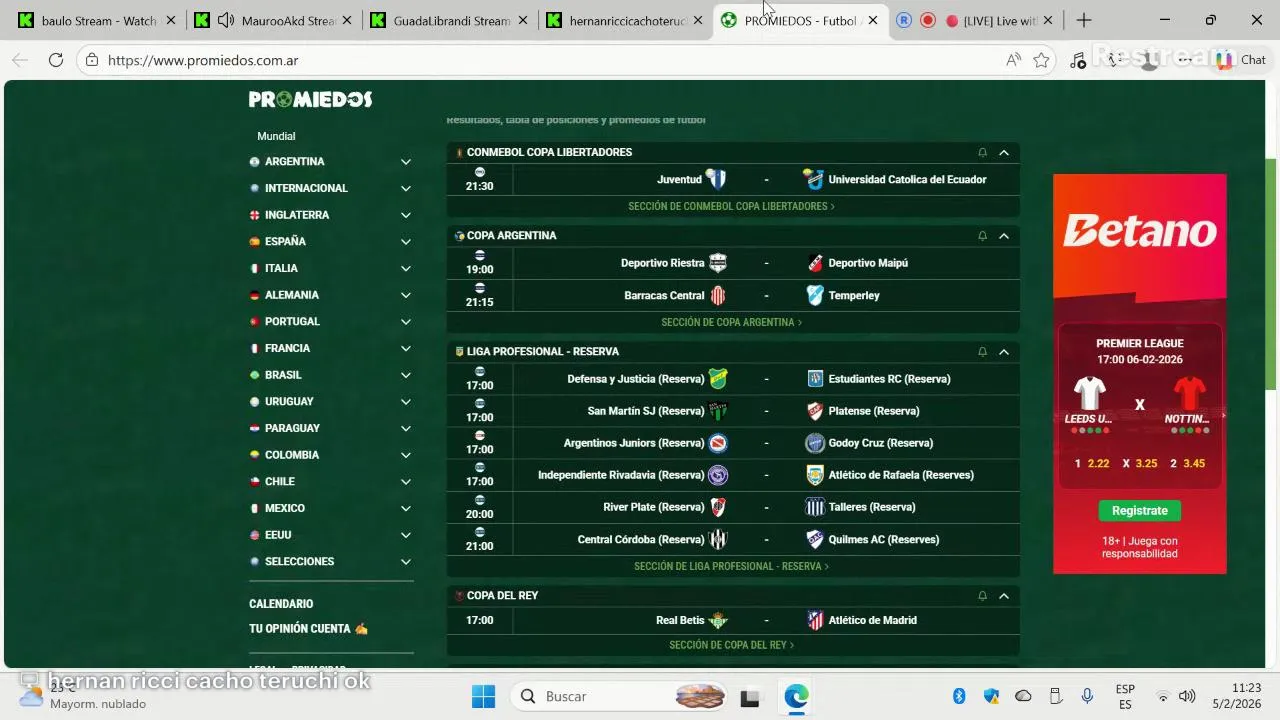The image size is (1280, 720).
Task: Collapse Copa Argentina section
Action: [x=1004, y=236]
